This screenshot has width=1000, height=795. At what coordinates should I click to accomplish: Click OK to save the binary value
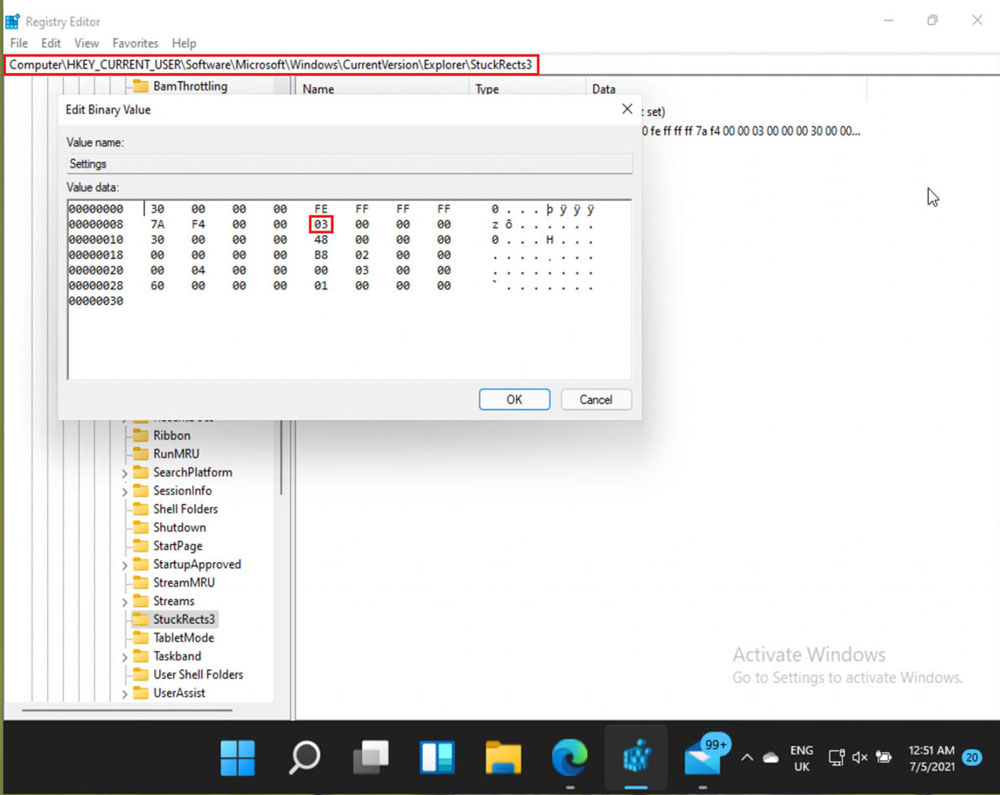click(514, 399)
